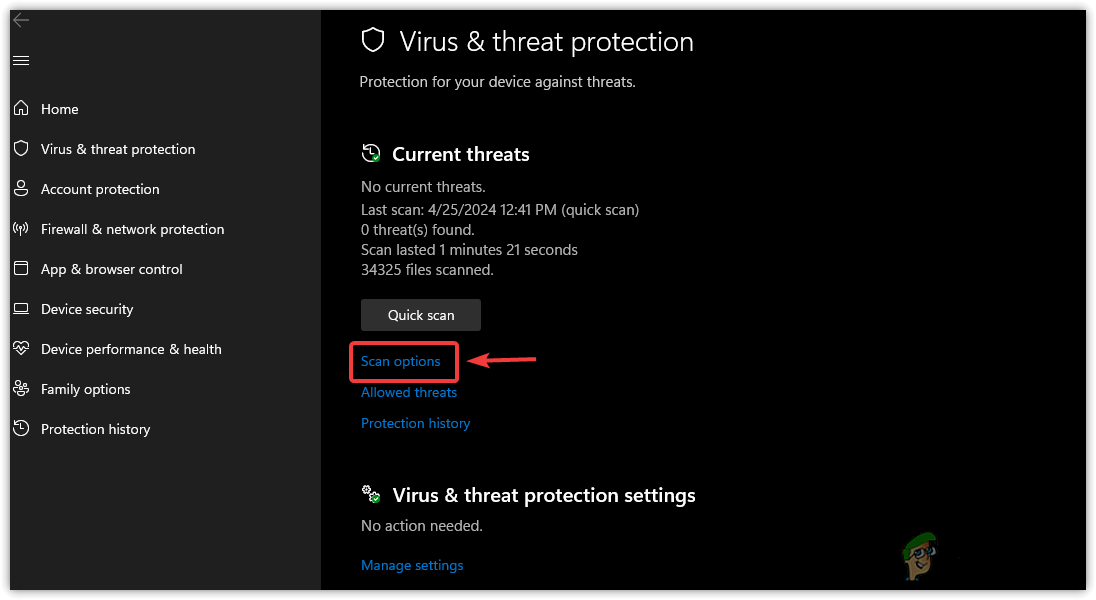Open Account protection person icon
Viewport: 1096px width, 600px height.
click(21, 188)
